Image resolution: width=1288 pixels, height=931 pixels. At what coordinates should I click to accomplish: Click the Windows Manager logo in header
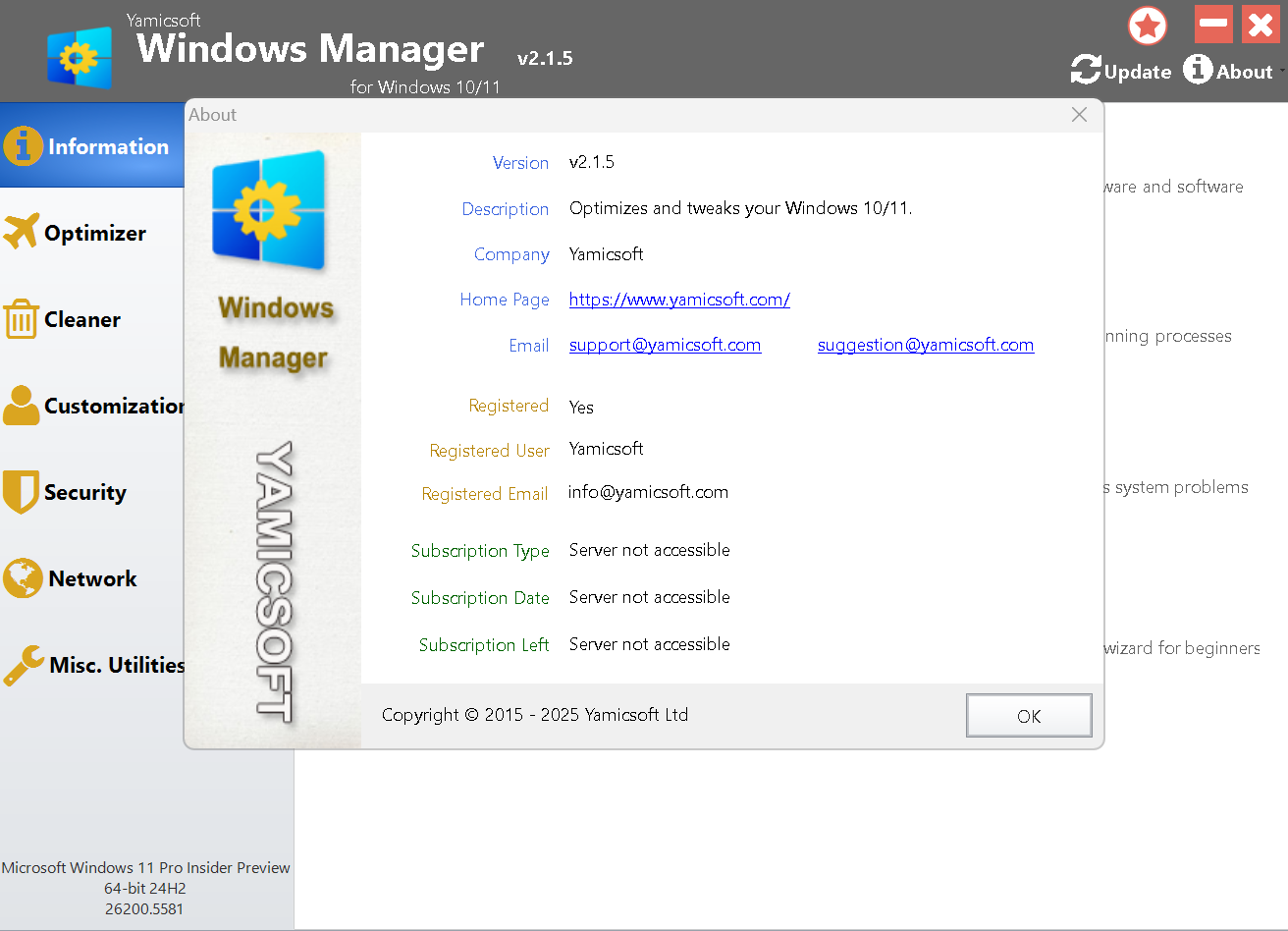pyautogui.click(x=80, y=58)
